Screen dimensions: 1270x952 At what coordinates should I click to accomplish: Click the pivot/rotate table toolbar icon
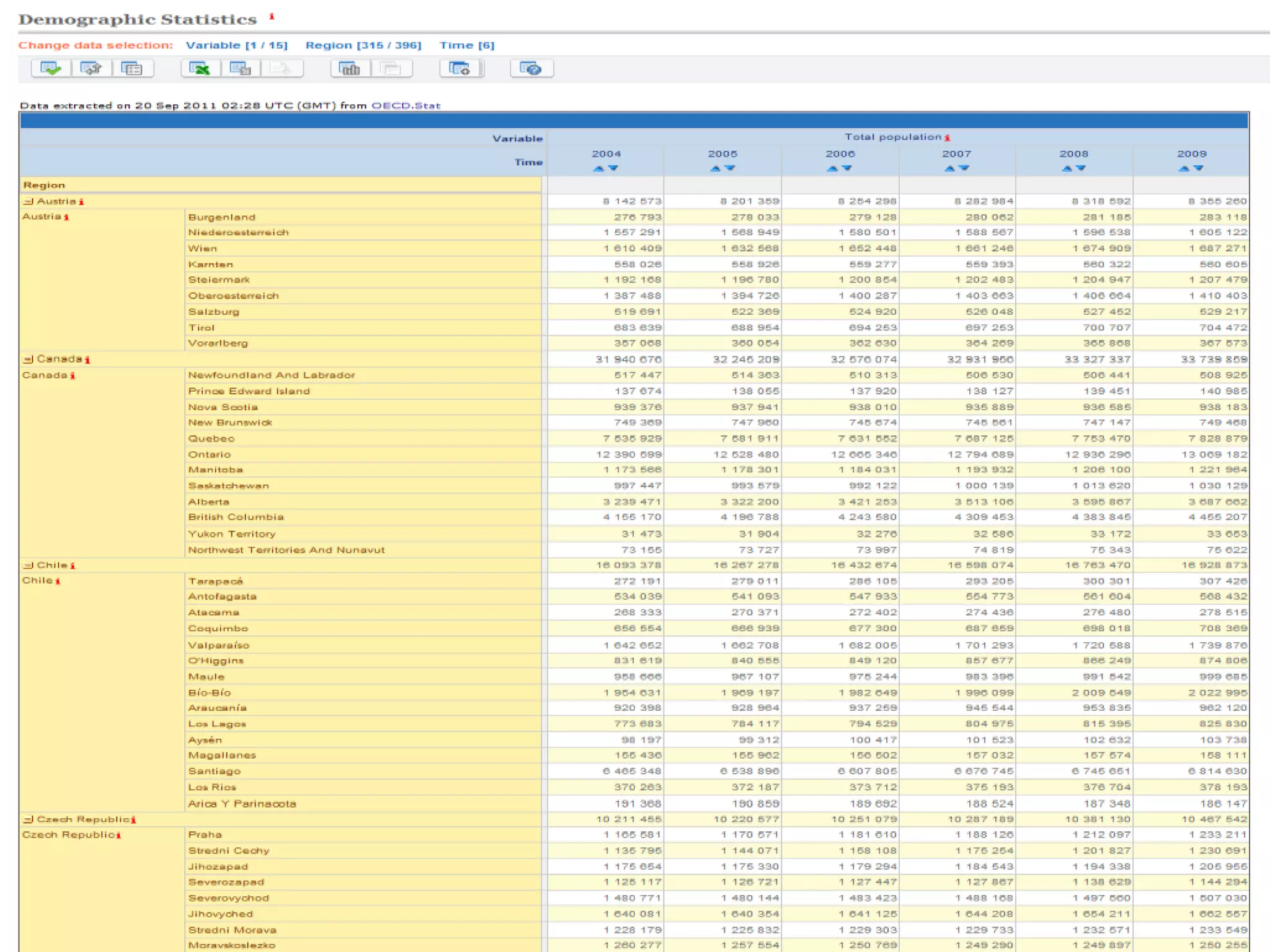point(91,68)
